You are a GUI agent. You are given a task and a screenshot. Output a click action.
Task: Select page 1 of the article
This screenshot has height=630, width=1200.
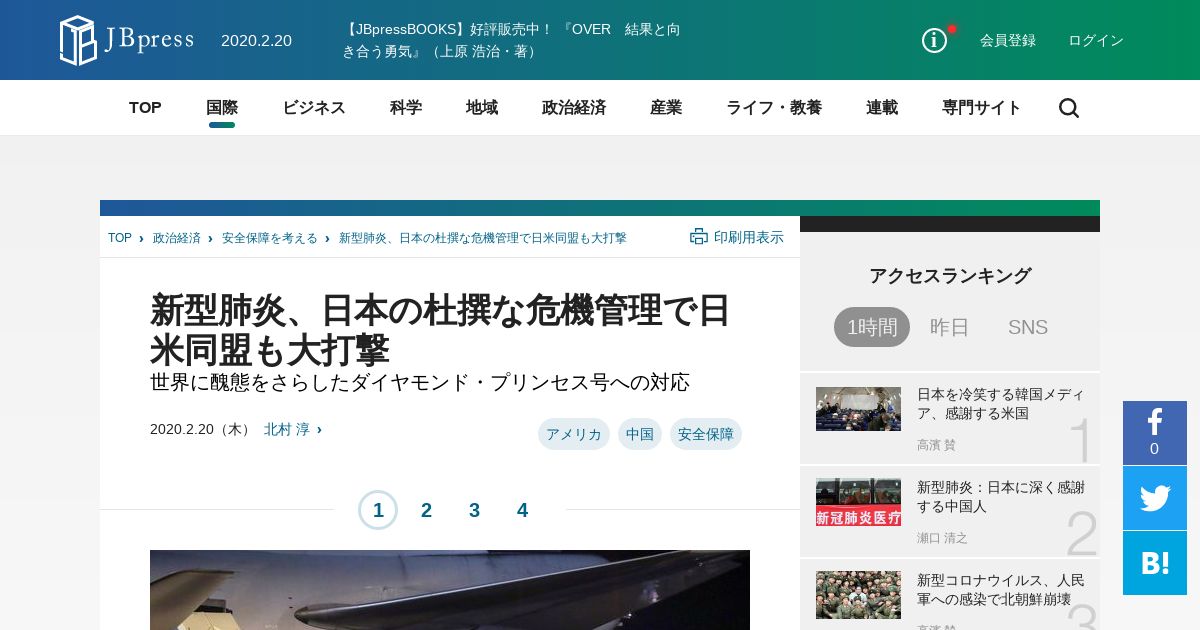click(378, 510)
